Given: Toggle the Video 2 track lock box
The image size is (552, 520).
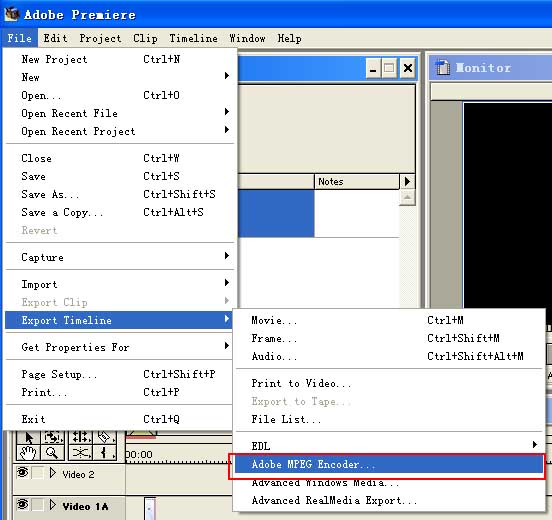Looking at the screenshot, I should [37, 473].
